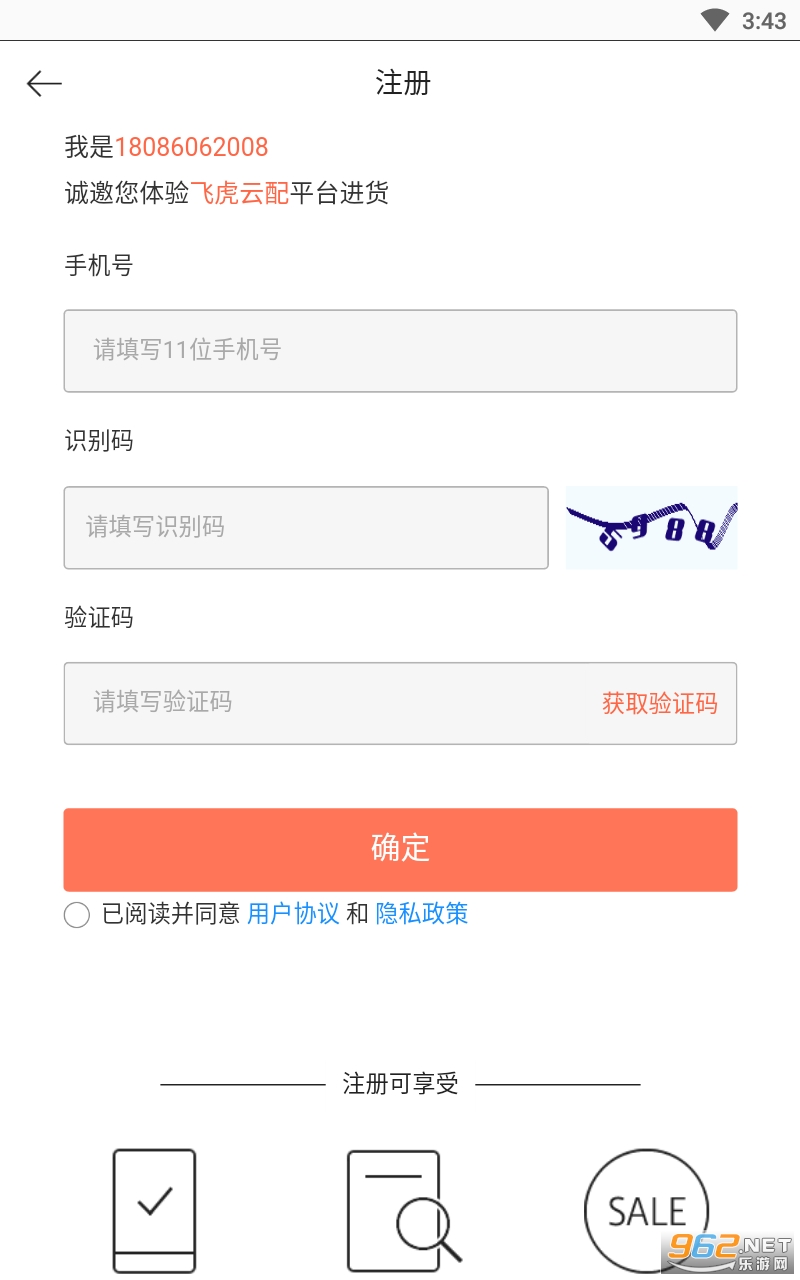Tap the inviter number 18086062008
Screen dimensions: 800x1280
pyautogui.click(x=191, y=147)
